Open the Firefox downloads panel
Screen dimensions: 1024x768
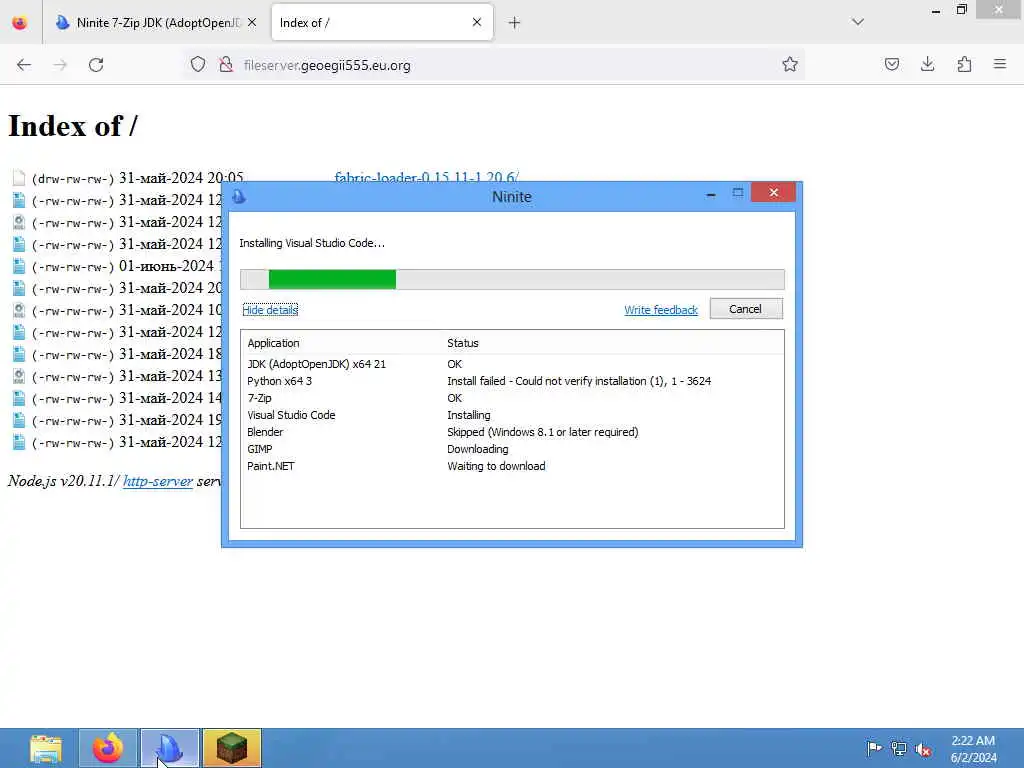927,64
